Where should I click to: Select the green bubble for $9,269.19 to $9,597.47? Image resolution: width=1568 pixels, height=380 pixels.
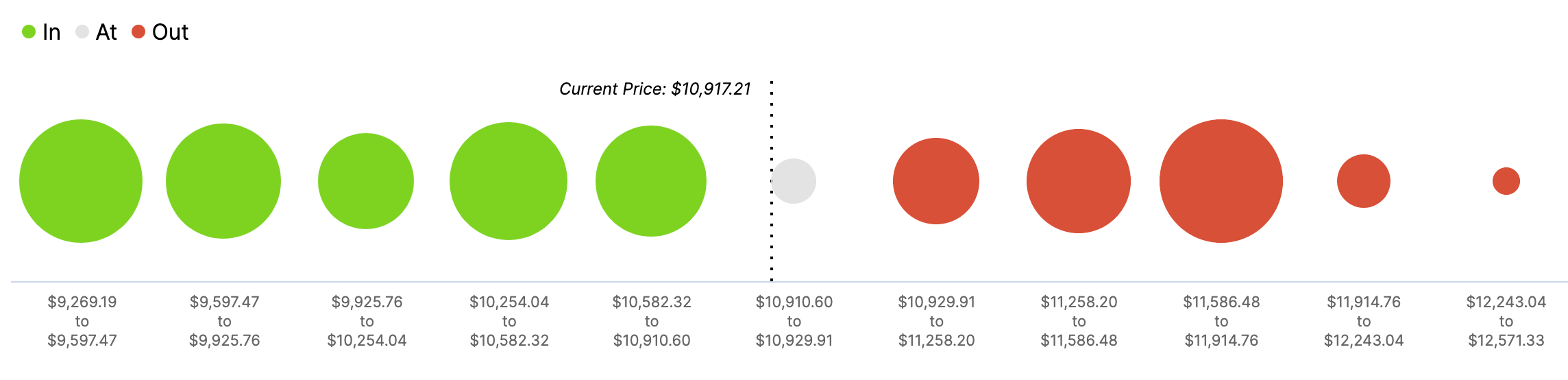click(x=81, y=181)
